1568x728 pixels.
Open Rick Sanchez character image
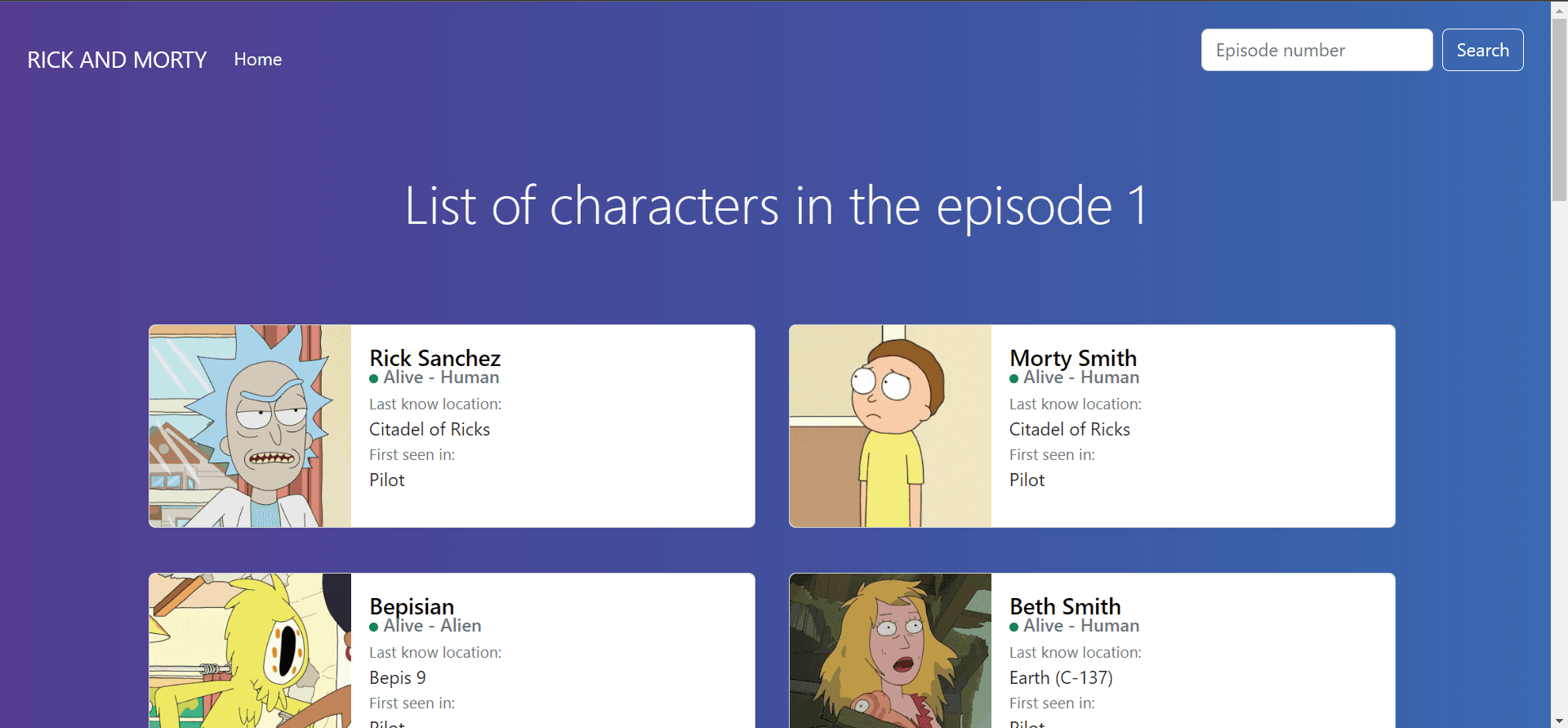click(250, 426)
